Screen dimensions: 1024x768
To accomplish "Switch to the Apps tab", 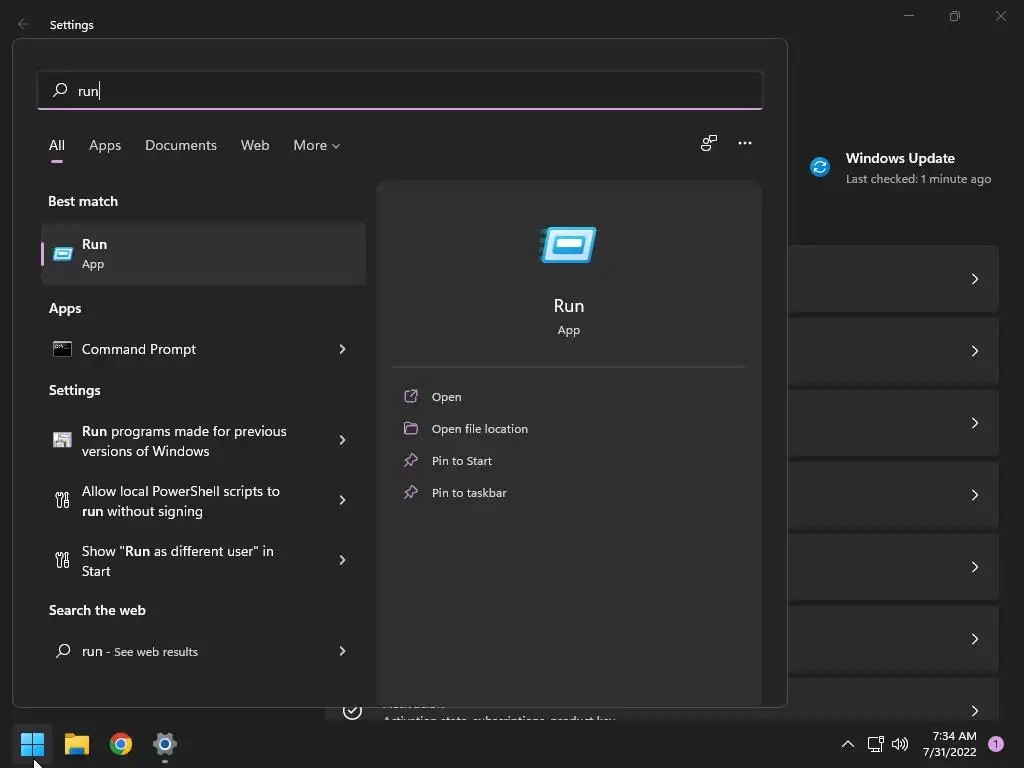I will (105, 145).
